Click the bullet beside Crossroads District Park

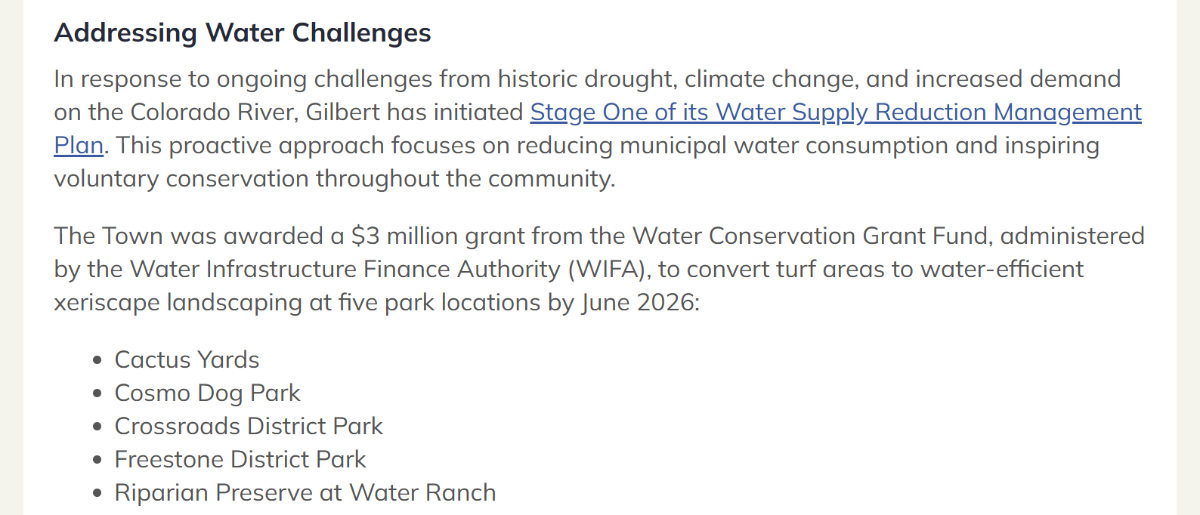tap(97, 427)
